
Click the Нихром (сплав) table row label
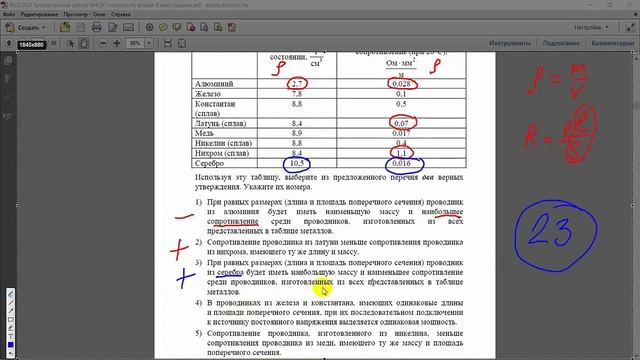pos(222,153)
